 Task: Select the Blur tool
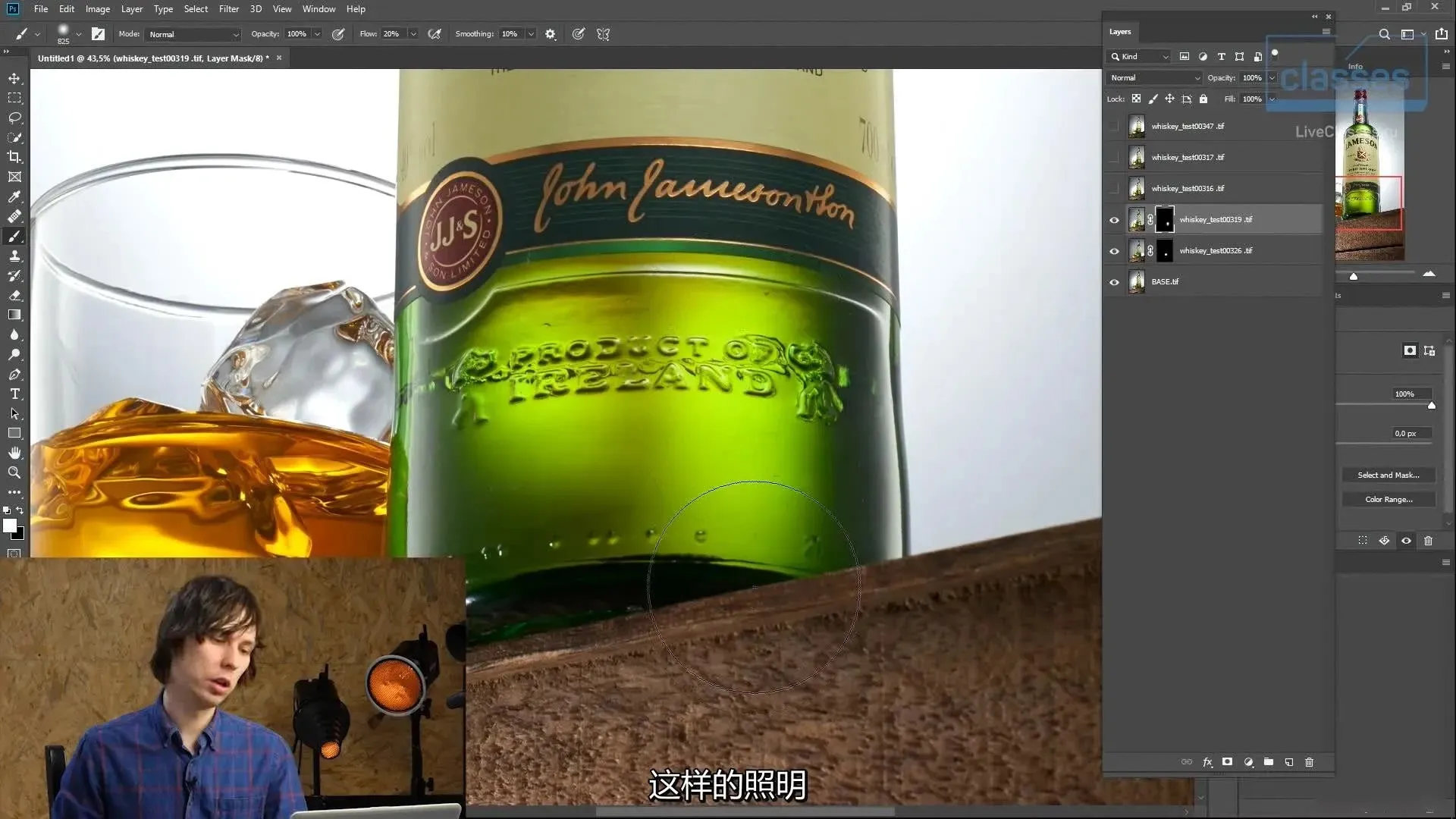tap(14, 334)
